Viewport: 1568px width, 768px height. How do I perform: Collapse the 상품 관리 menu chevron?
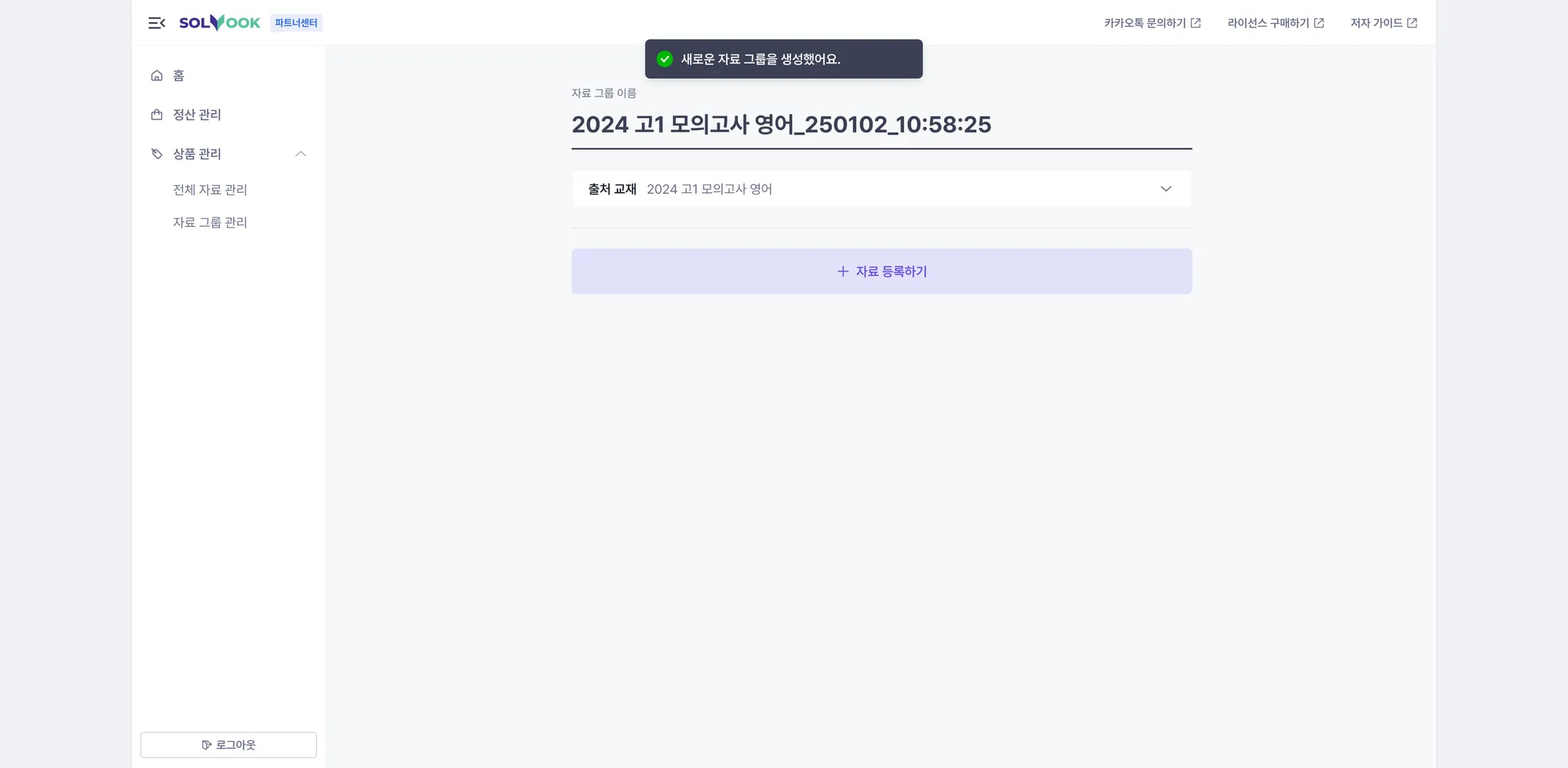point(301,154)
